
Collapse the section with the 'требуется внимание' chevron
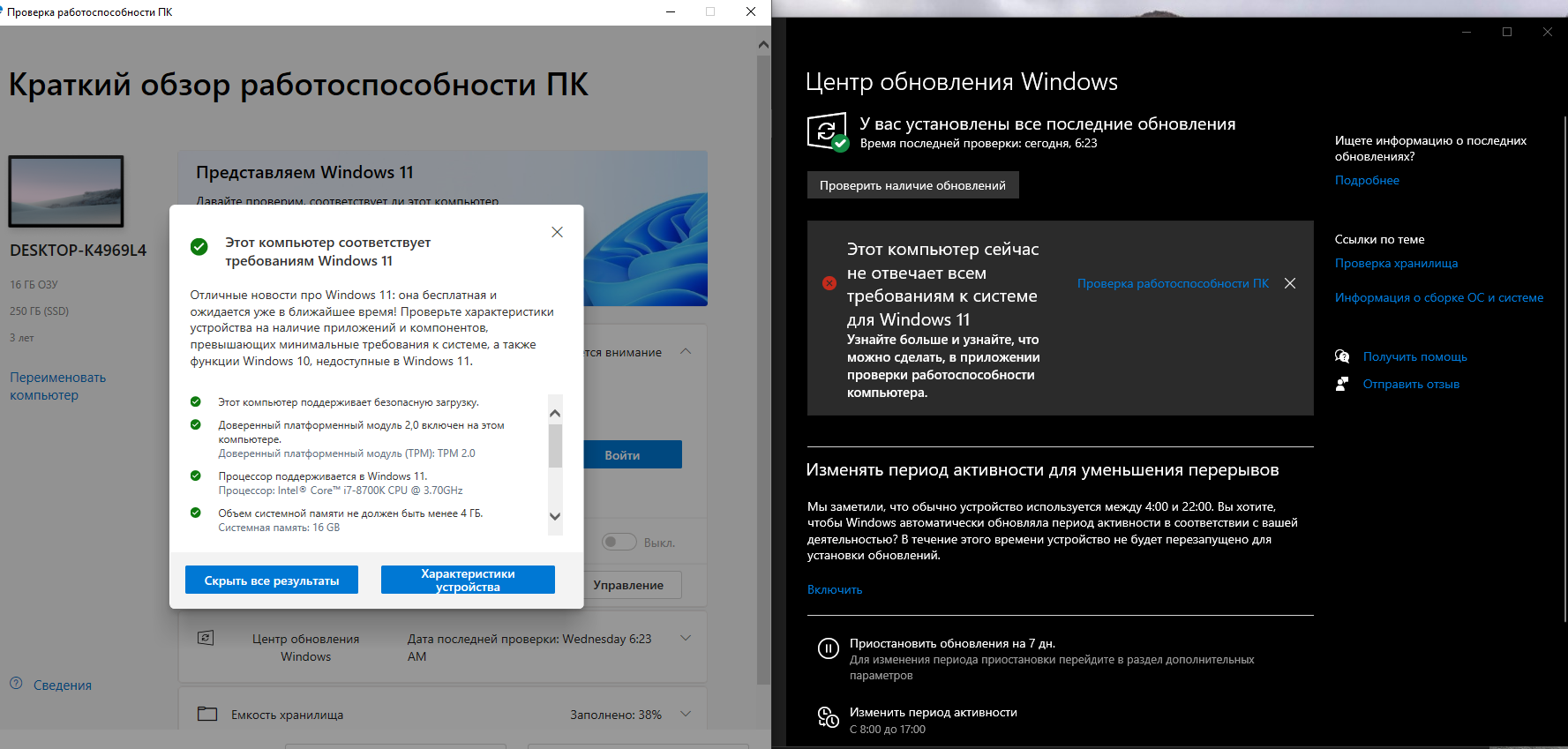pos(686,351)
